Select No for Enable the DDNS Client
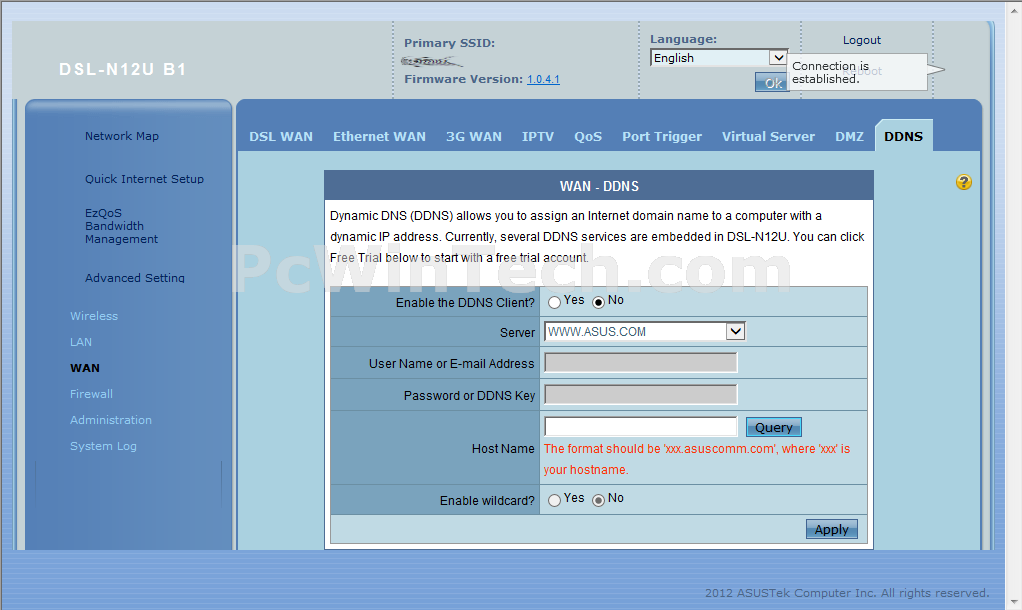This screenshot has height=610, width=1022. (x=598, y=302)
